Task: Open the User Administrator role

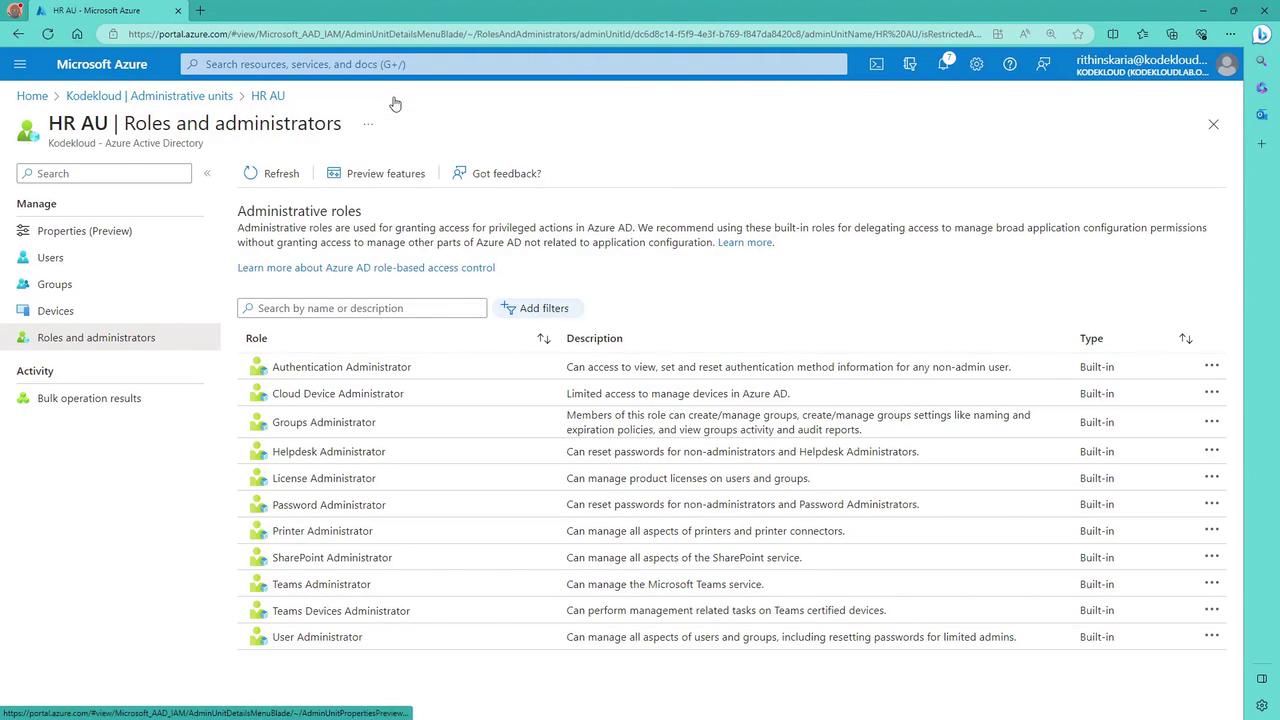Action: click(317, 637)
